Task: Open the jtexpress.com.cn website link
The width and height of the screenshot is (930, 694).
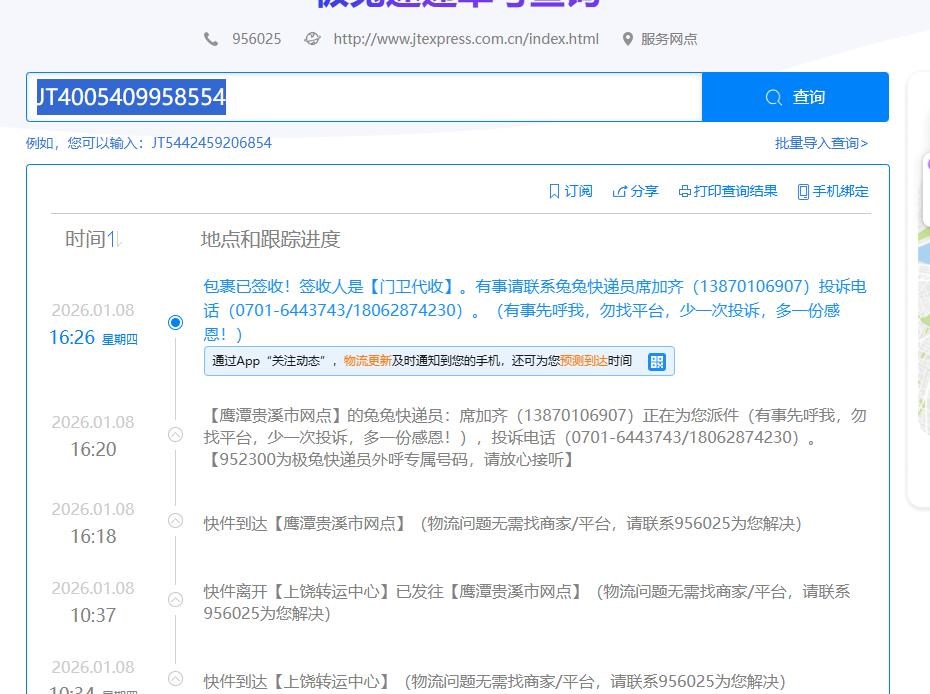Action: coord(466,39)
